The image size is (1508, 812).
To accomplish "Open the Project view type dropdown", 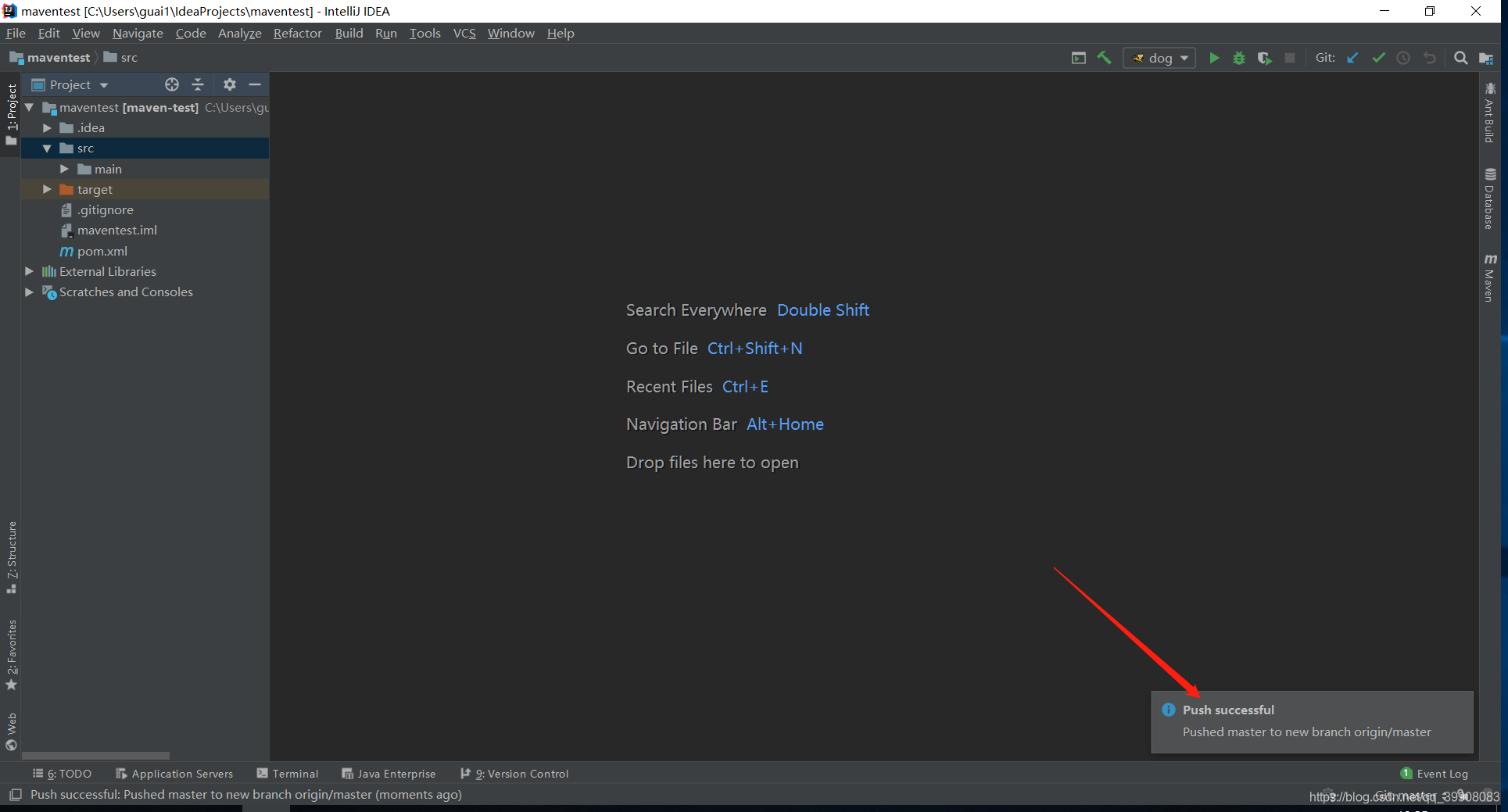I will pos(70,84).
